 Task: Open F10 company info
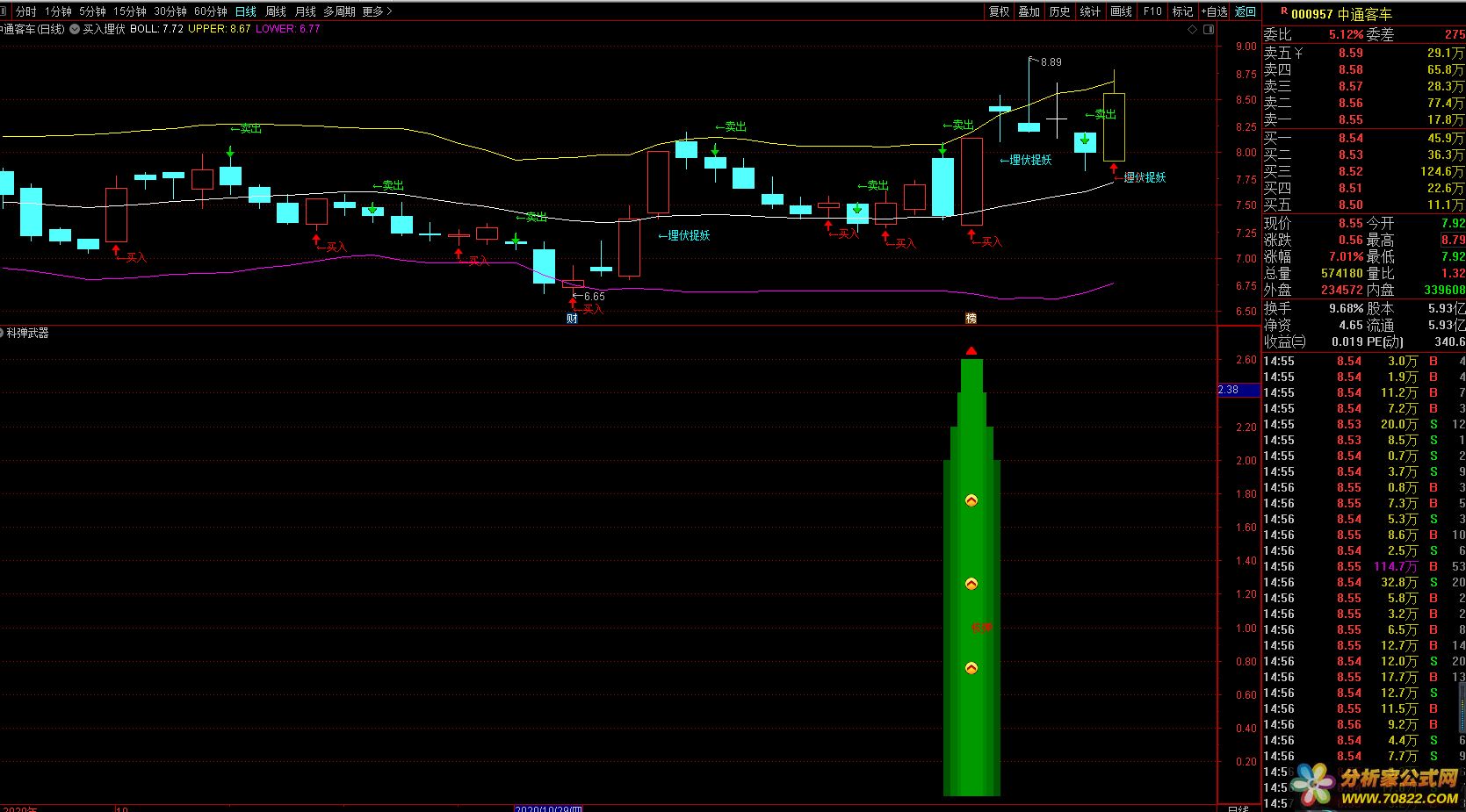coord(1152,11)
